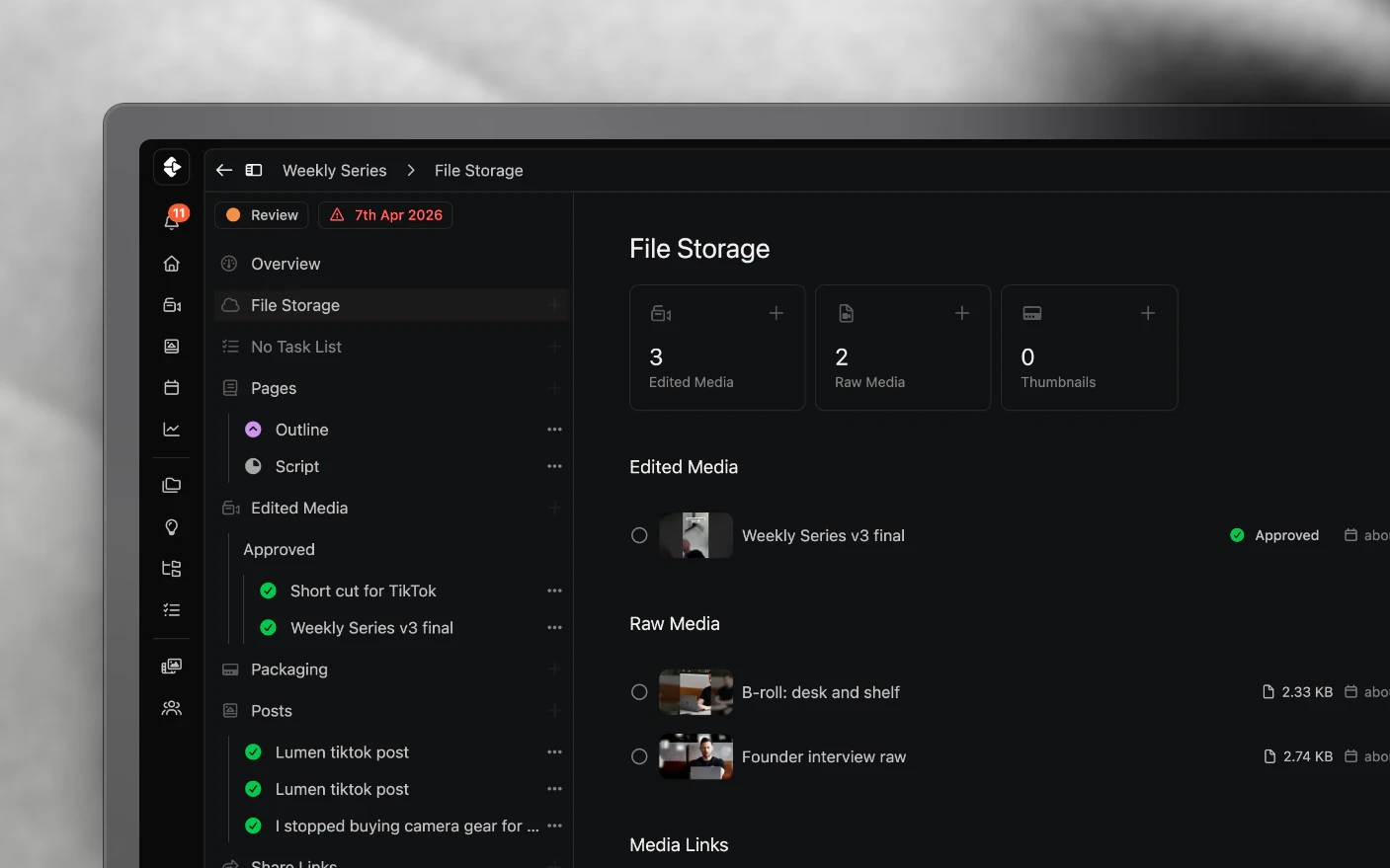1390x868 pixels.
Task: Go to Home in the sidebar
Action: [x=172, y=264]
